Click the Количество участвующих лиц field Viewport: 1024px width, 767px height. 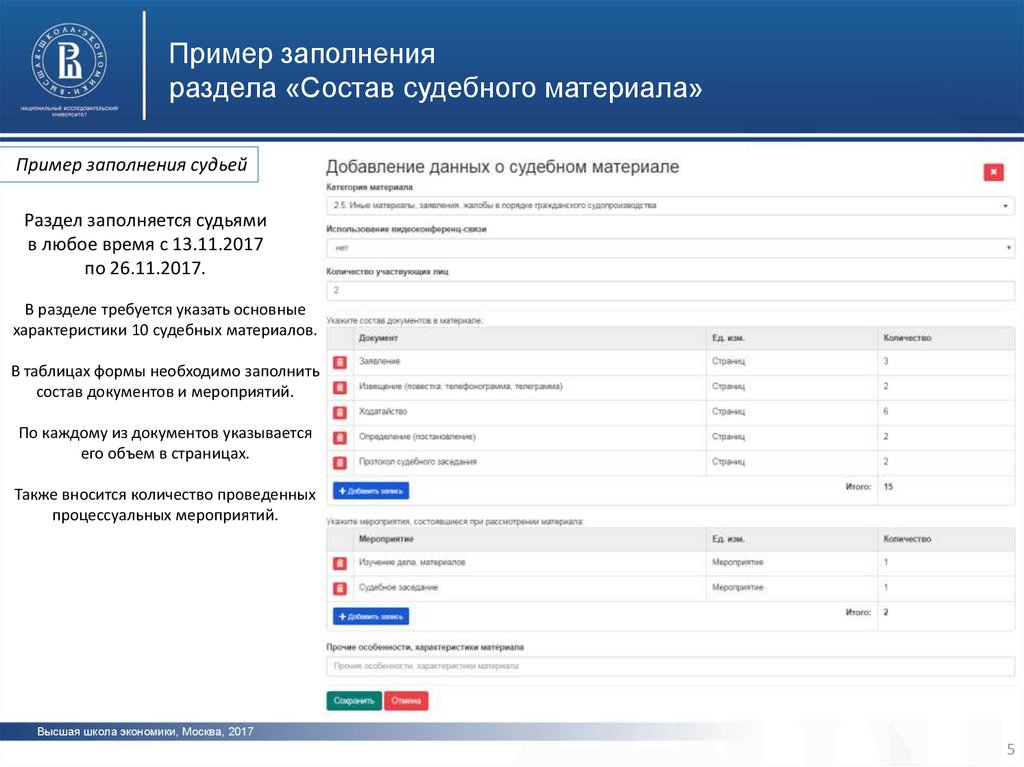[x=669, y=290]
